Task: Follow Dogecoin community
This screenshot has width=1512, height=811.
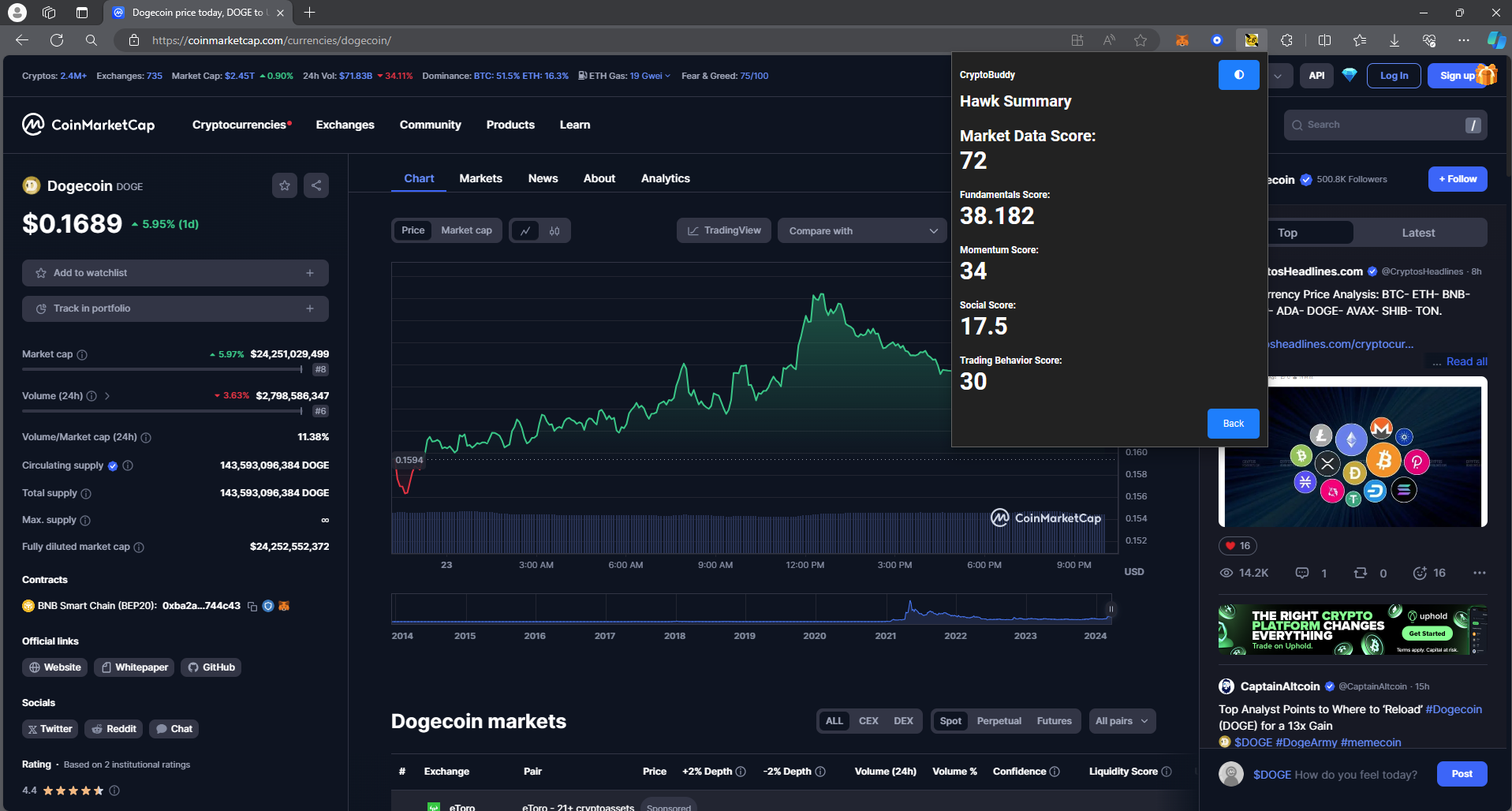Action: (x=1458, y=179)
